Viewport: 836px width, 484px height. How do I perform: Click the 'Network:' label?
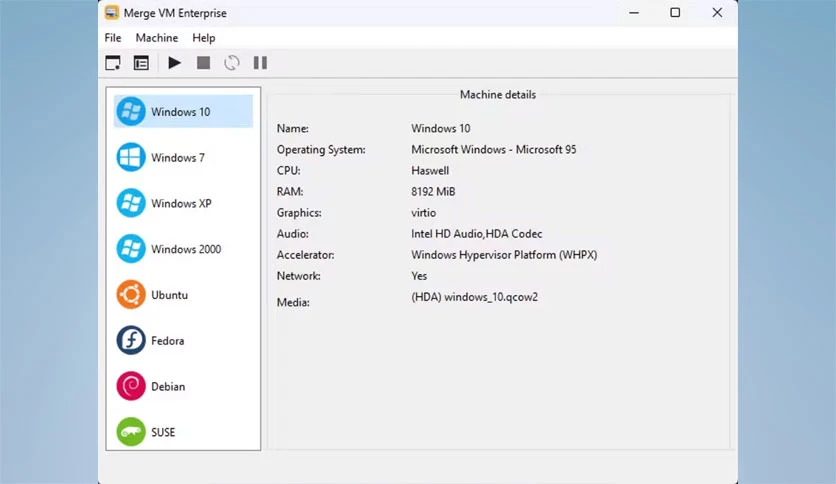coord(299,276)
